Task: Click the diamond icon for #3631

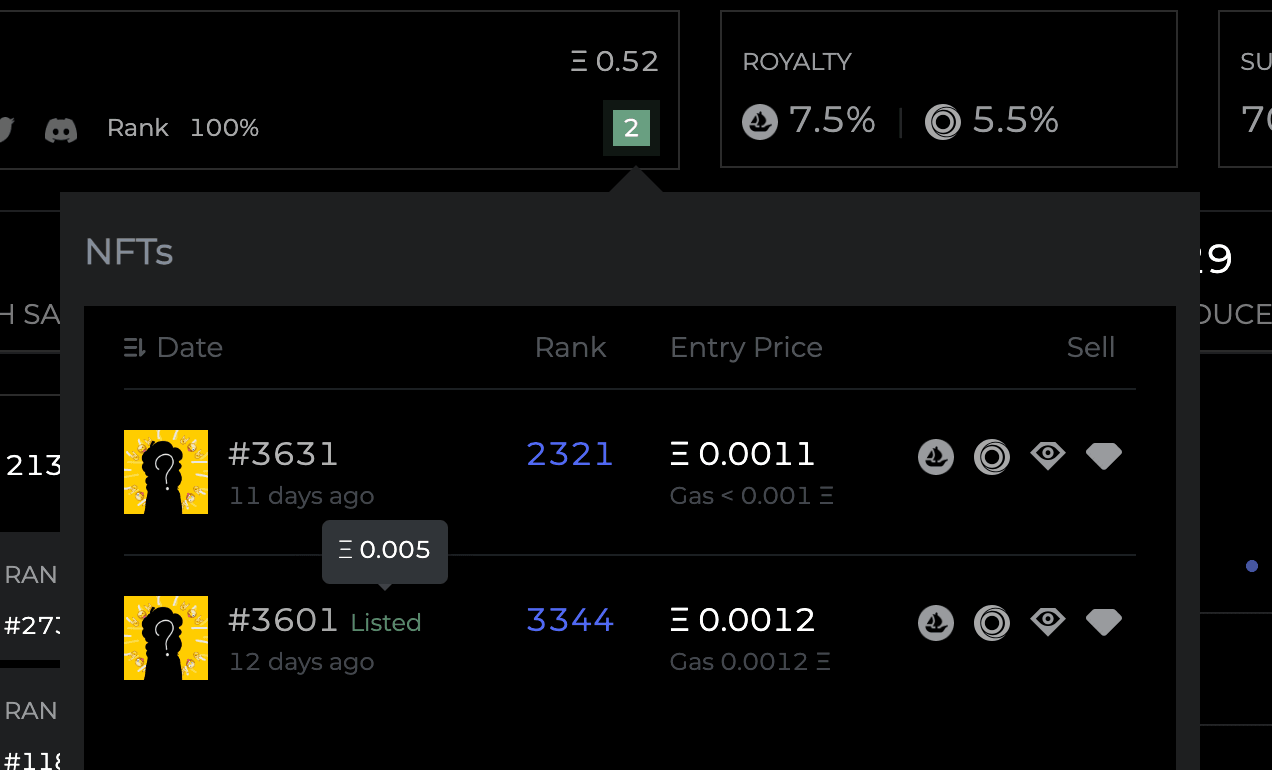Action: [1104, 456]
